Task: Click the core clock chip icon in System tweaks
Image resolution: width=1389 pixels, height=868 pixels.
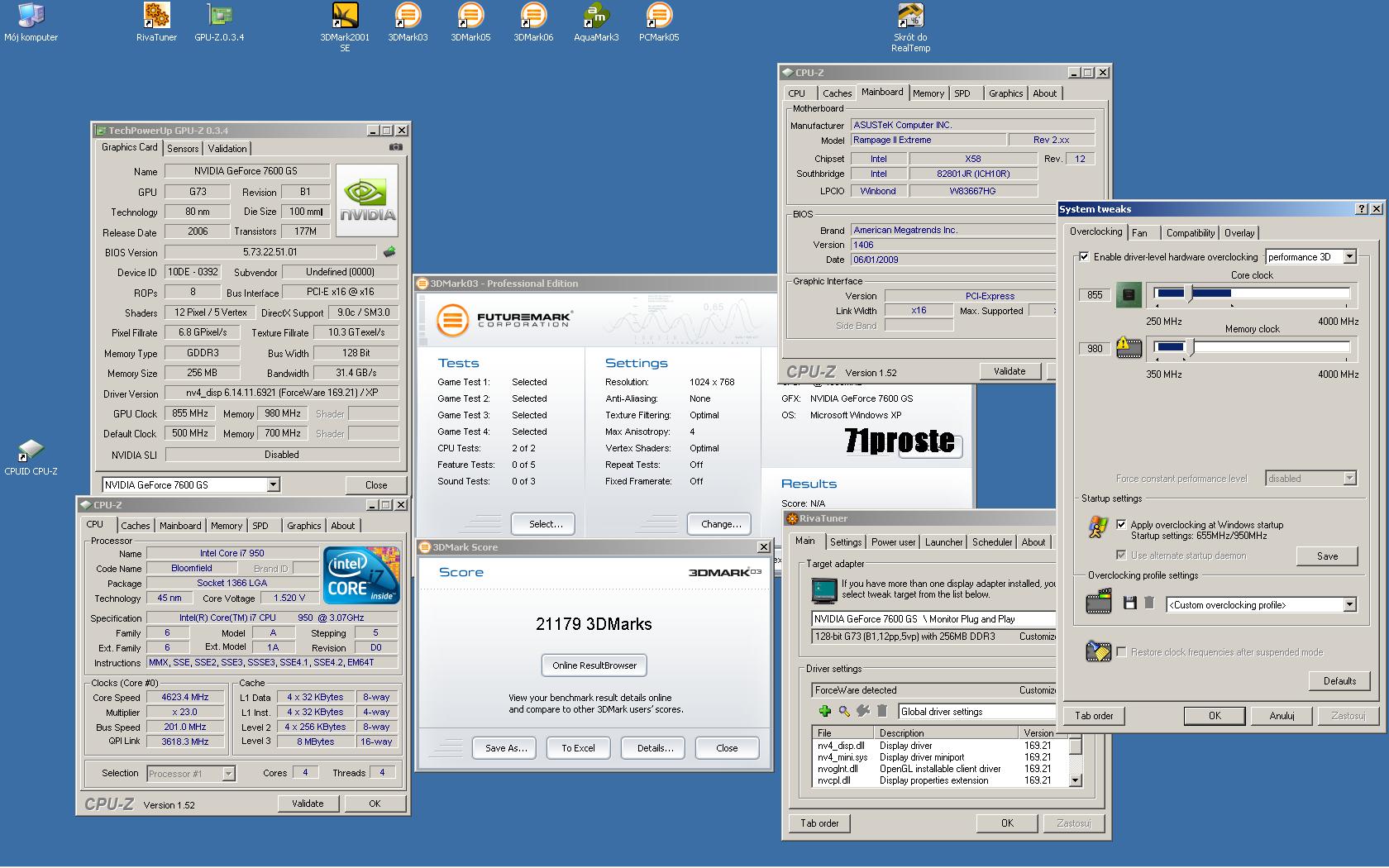Action: click(1129, 295)
